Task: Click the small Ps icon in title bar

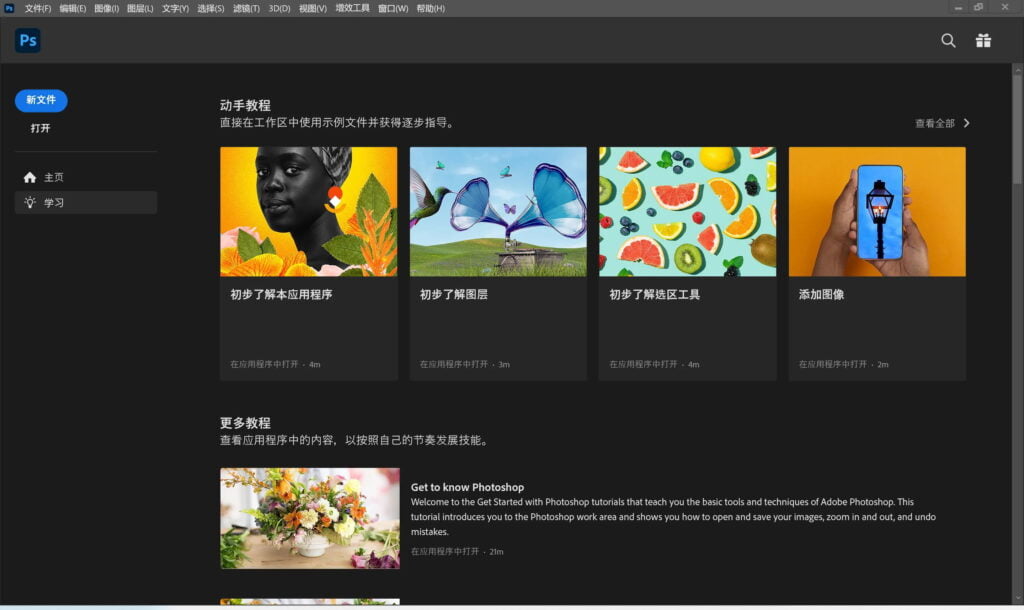Action: click(9, 8)
